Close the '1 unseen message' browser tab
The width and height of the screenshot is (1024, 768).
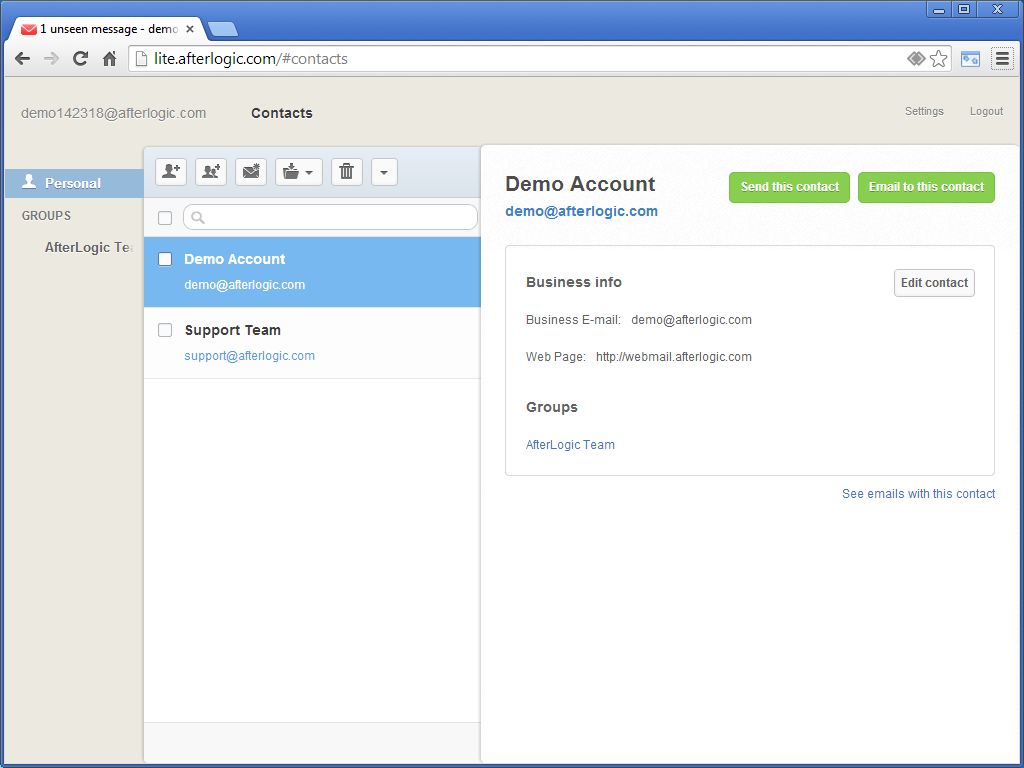[190, 29]
